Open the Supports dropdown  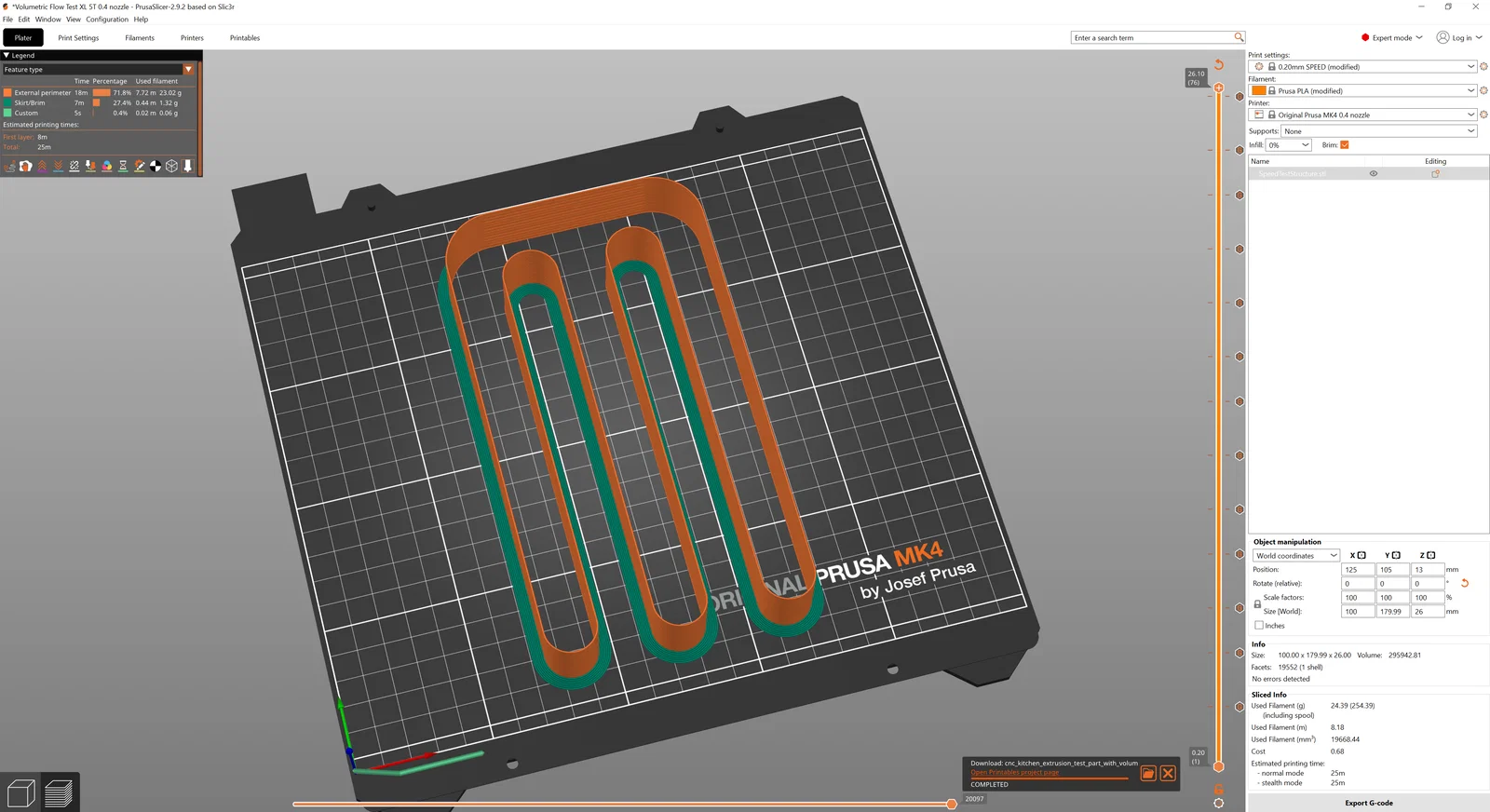tap(1379, 131)
